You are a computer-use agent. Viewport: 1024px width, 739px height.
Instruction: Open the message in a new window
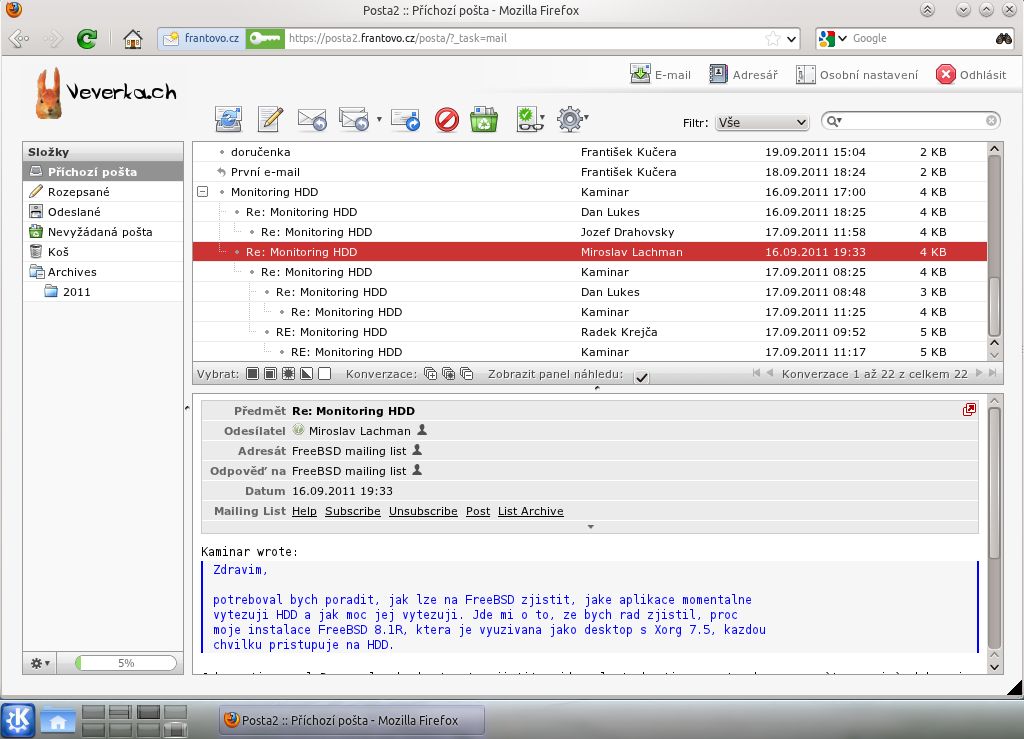point(969,410)
